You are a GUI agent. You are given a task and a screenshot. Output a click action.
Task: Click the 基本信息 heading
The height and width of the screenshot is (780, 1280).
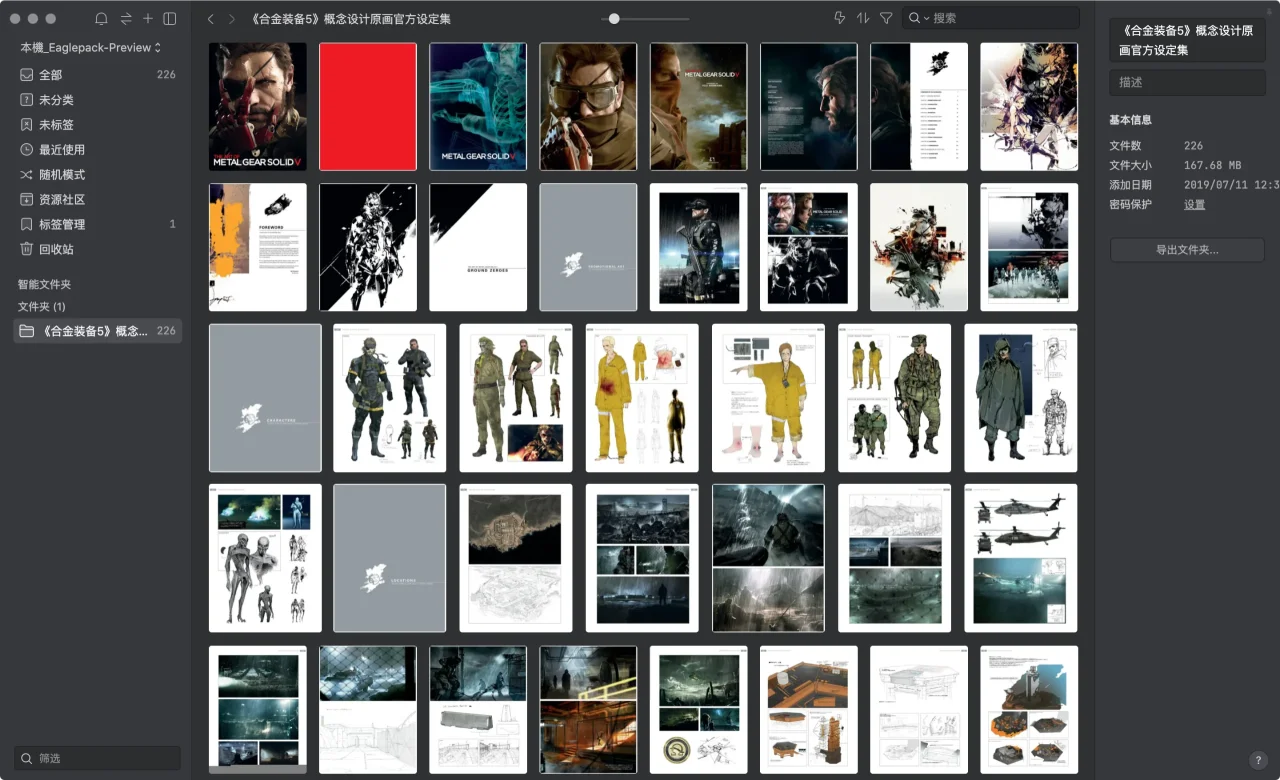(x=1130, y=120)
